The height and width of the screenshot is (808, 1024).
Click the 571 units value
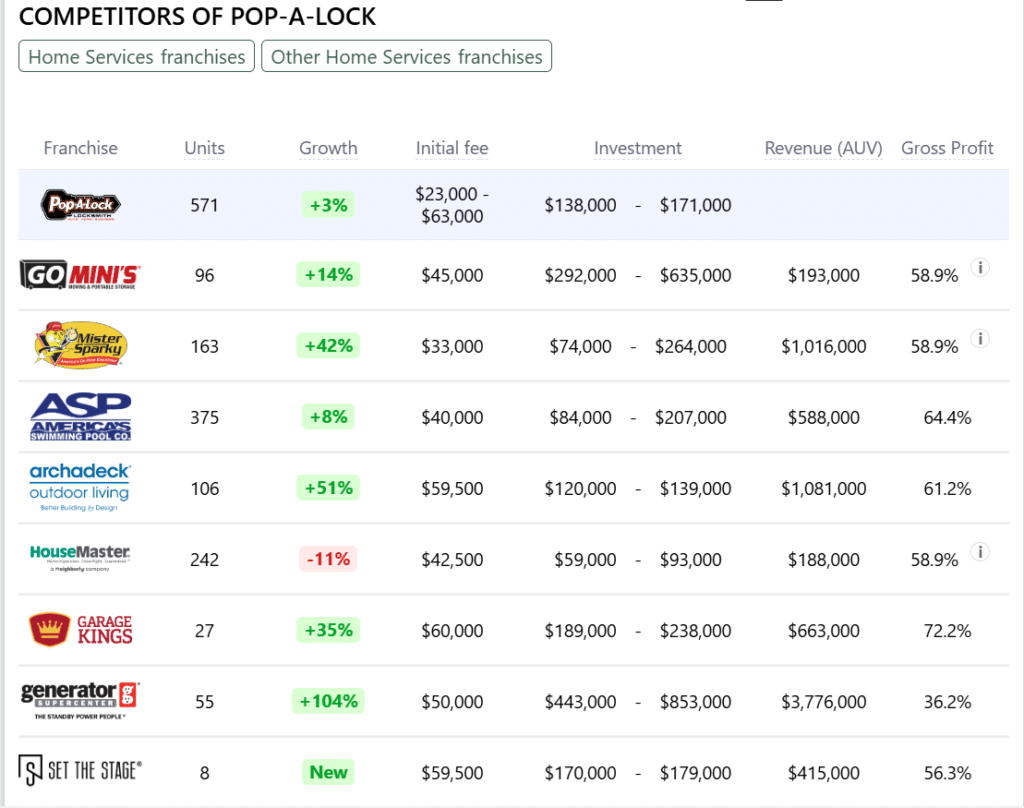(204, 205)
